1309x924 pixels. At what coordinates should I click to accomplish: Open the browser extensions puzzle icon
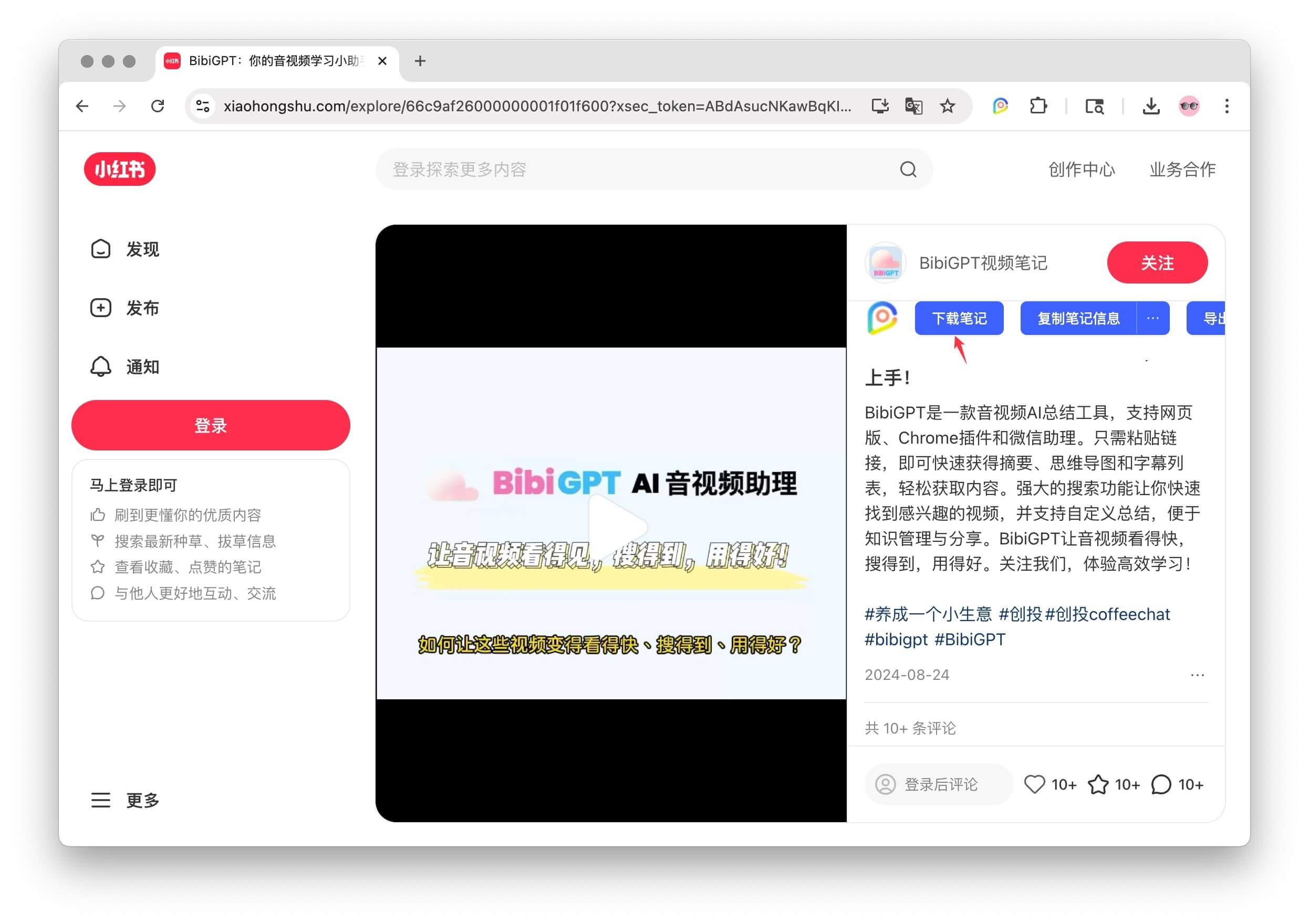[x=1038, y=106]
